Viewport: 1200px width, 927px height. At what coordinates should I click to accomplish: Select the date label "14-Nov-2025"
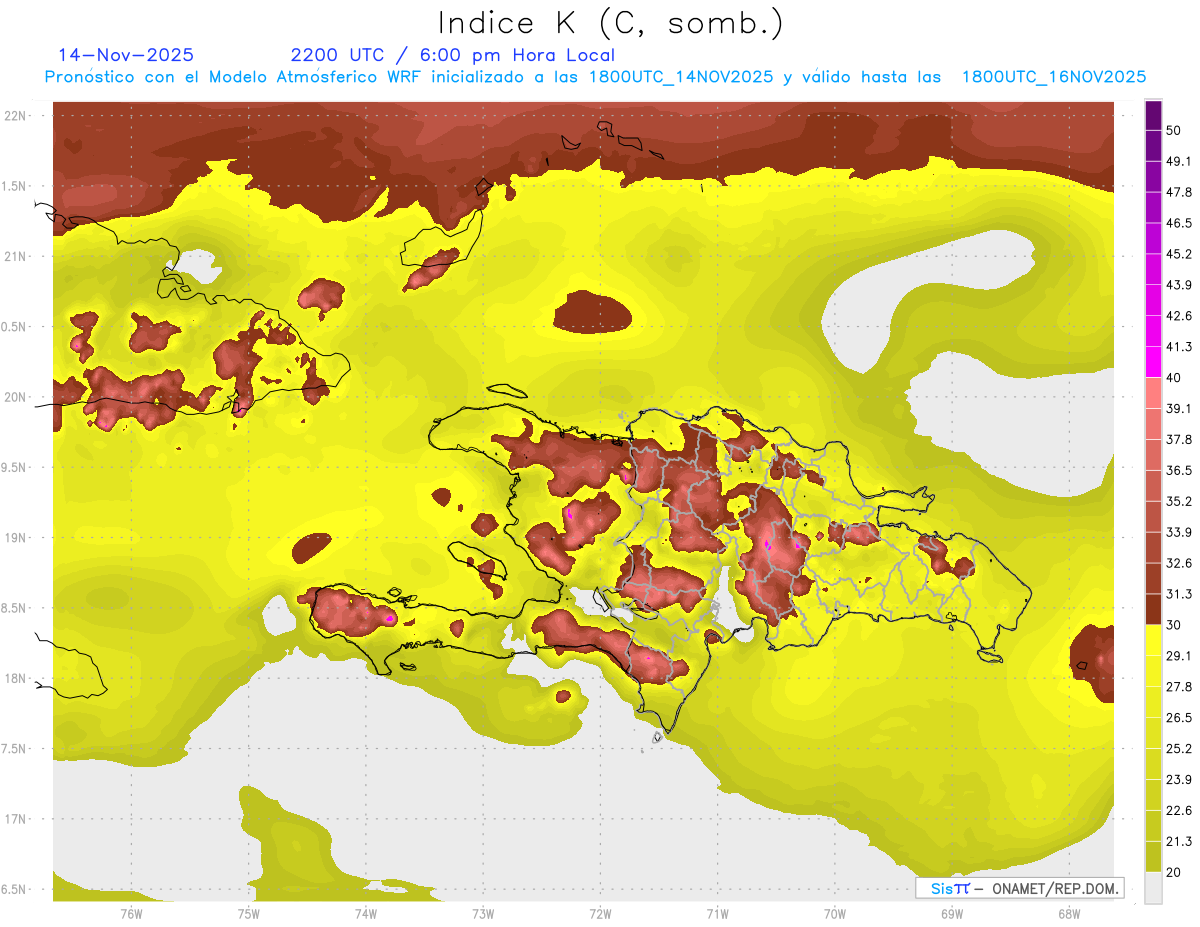tap(126, 55)
